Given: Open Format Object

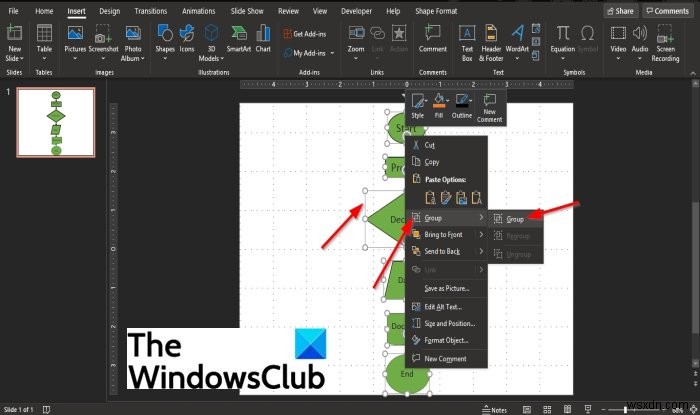Looking at the screenshot, I should (x=446, y=340).
